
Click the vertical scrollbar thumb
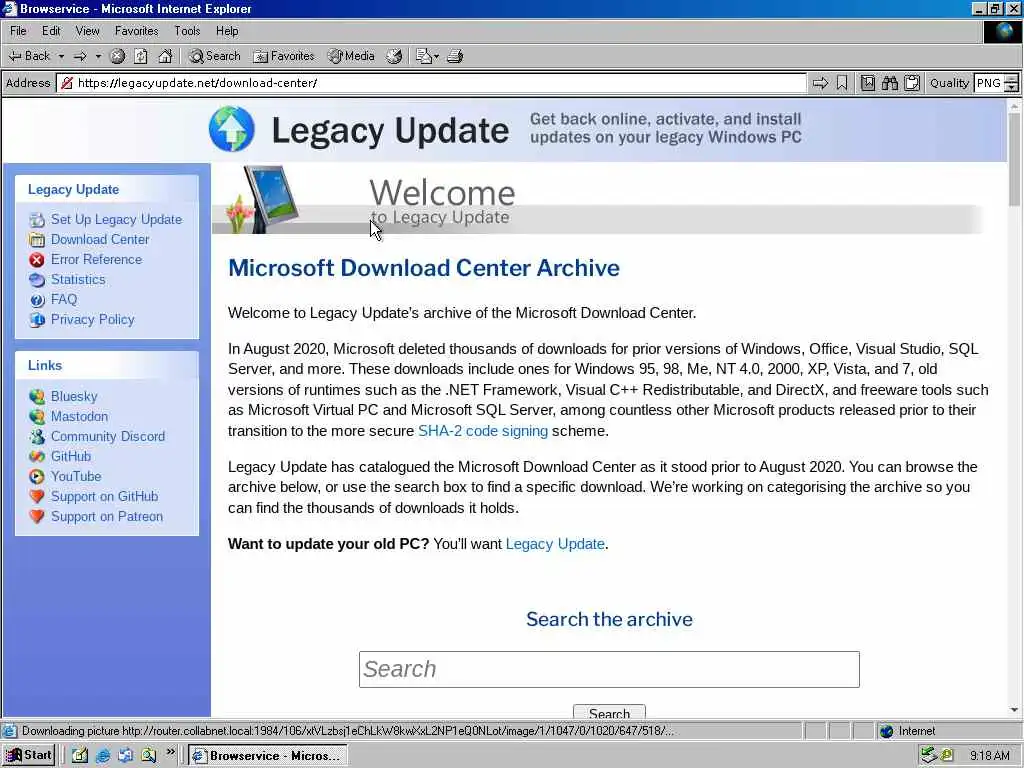tap(1014, 160)
